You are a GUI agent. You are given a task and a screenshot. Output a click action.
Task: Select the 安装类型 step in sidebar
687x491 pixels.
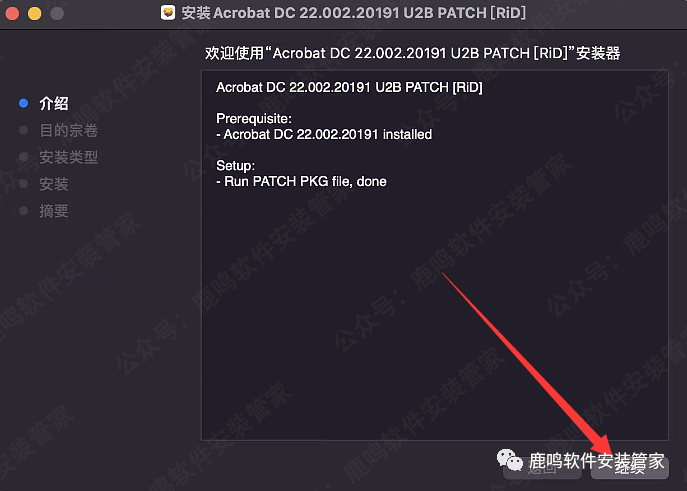[x=69, y=157]
